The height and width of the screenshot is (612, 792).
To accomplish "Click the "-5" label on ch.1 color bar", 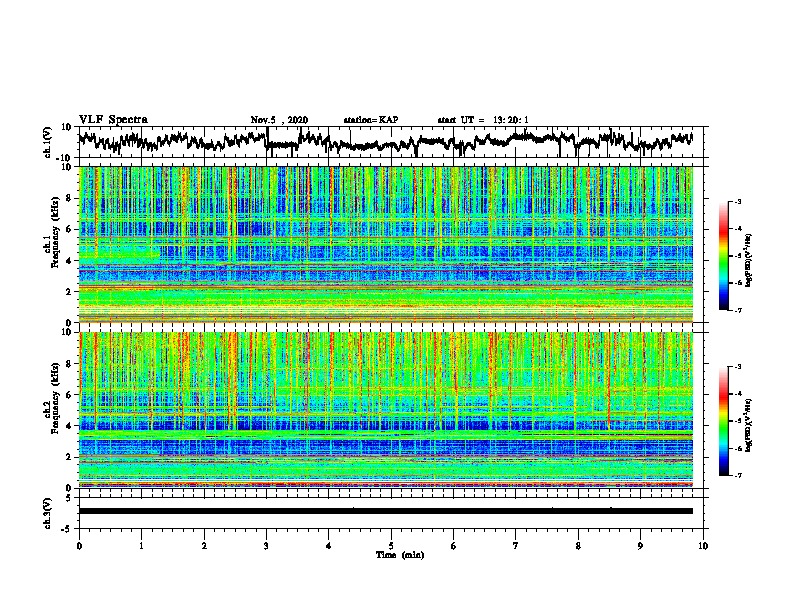I will tap(737, 256).
